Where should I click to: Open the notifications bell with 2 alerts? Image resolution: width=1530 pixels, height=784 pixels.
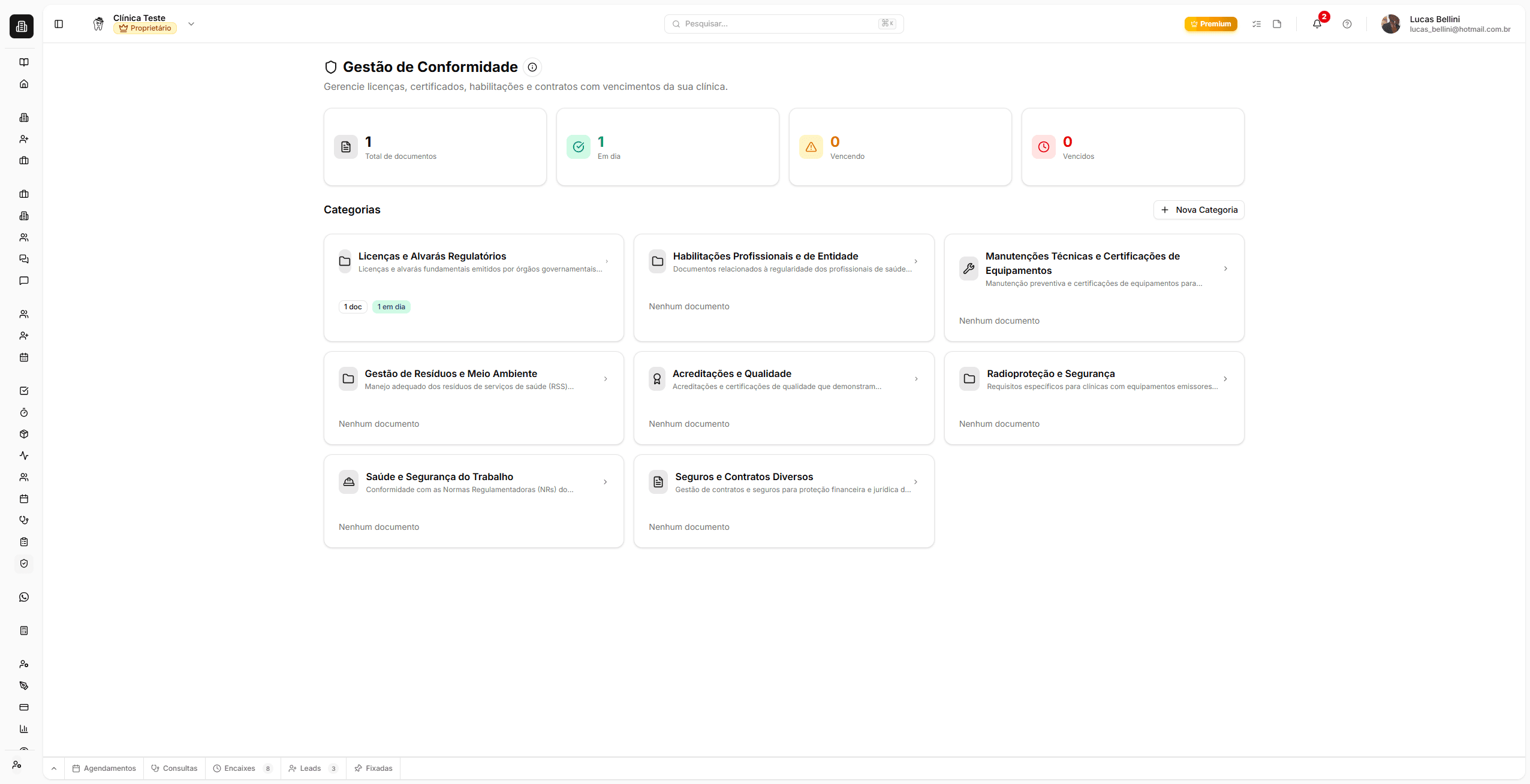pyautogui.click(x=1317, y=24)
